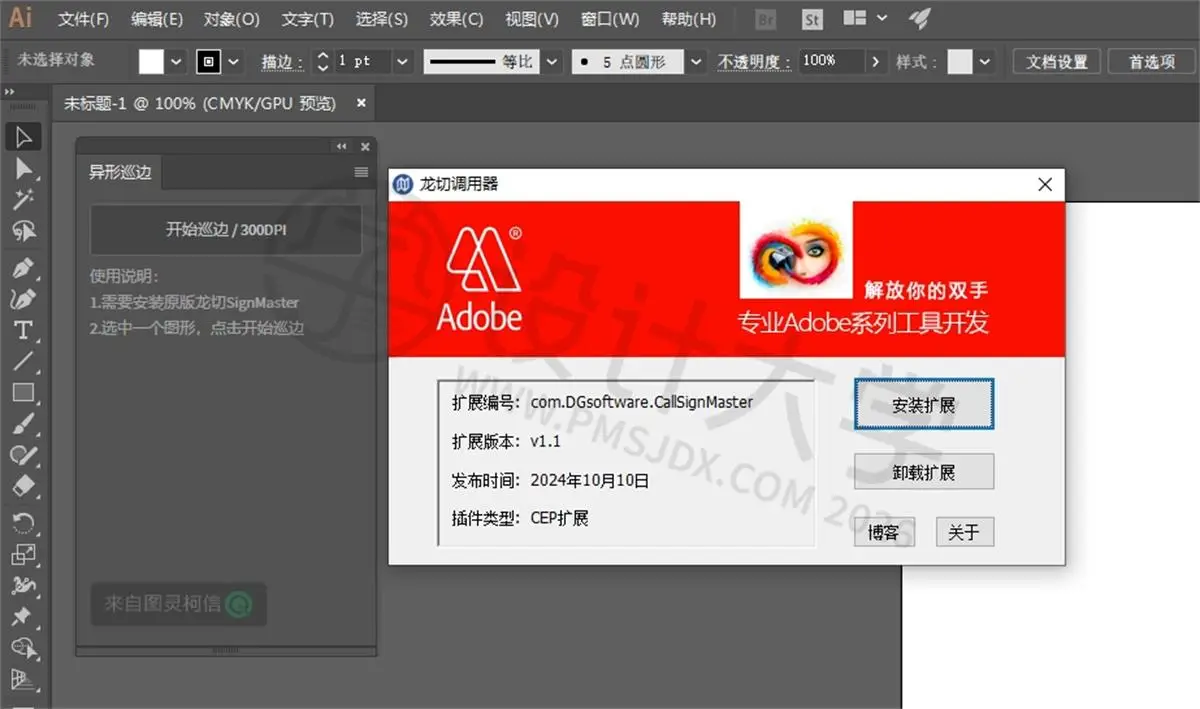1200x709 pixels.
Task: Click the opacity 100% input field
Action: (832, 61)
